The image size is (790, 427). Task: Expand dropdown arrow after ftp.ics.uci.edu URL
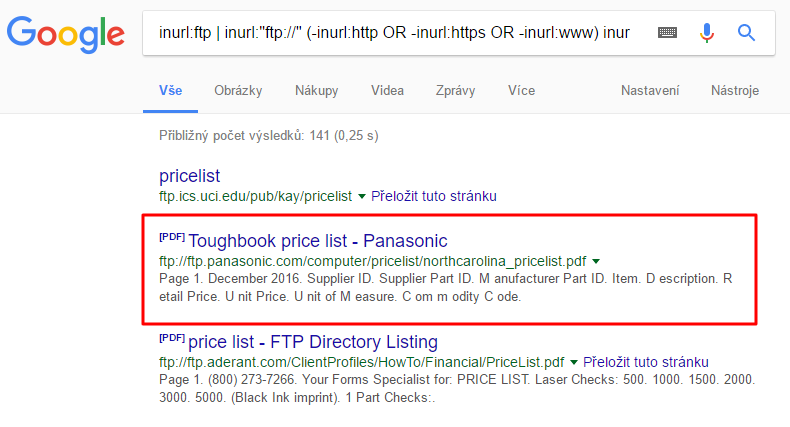361,196
